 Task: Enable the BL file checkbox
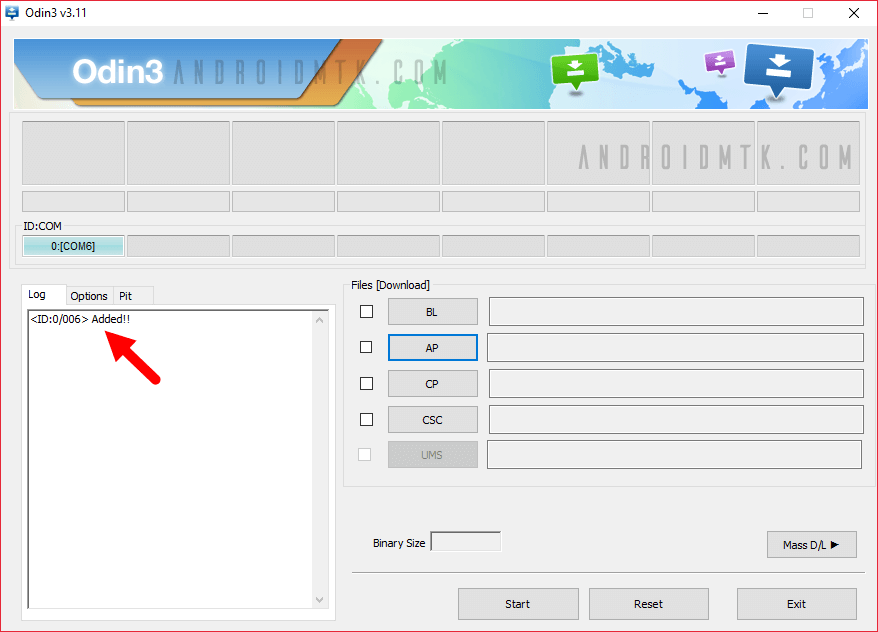tap(366, 312)
